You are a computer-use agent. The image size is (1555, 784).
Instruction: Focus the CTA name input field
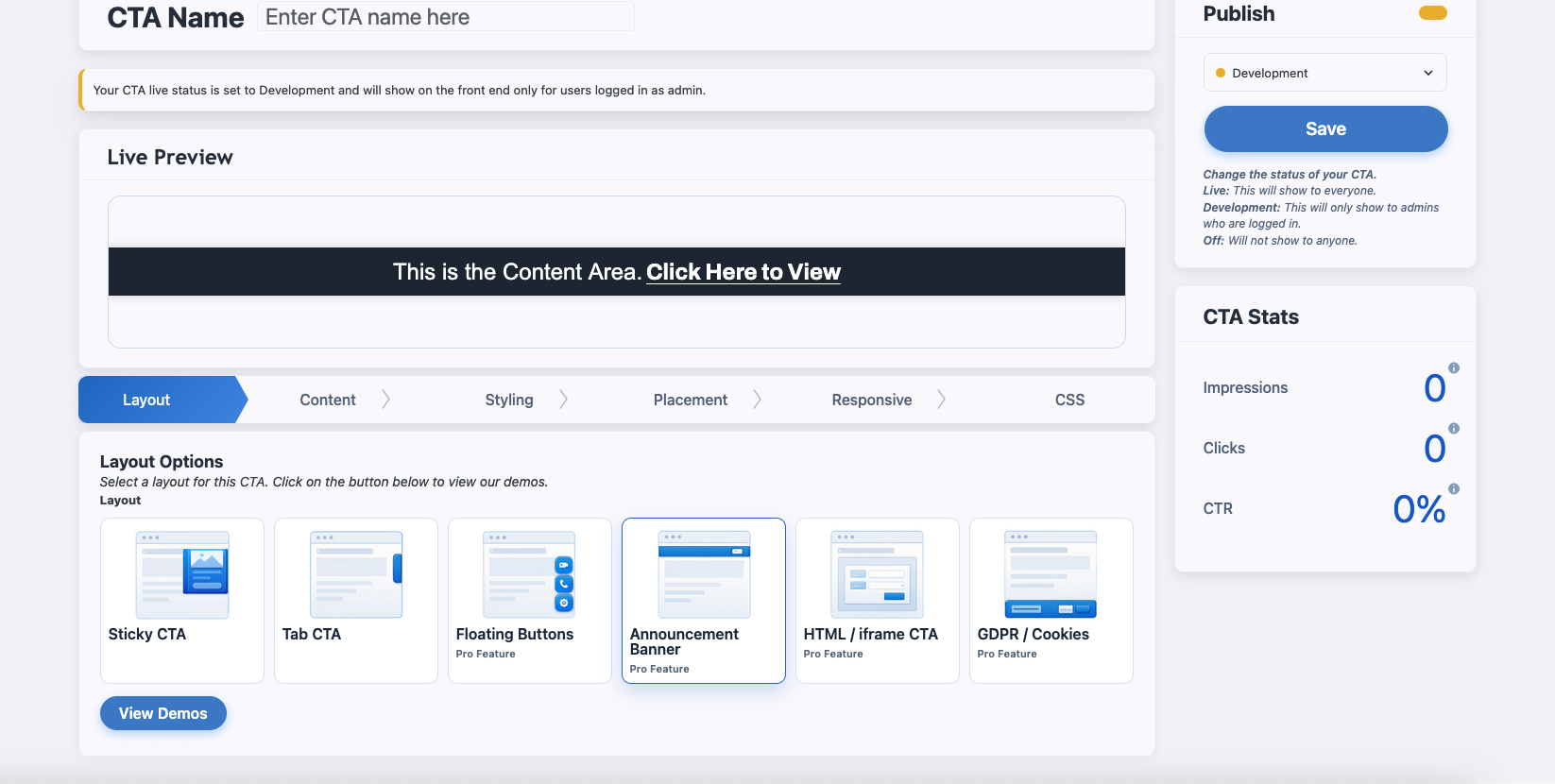(446, 17)
